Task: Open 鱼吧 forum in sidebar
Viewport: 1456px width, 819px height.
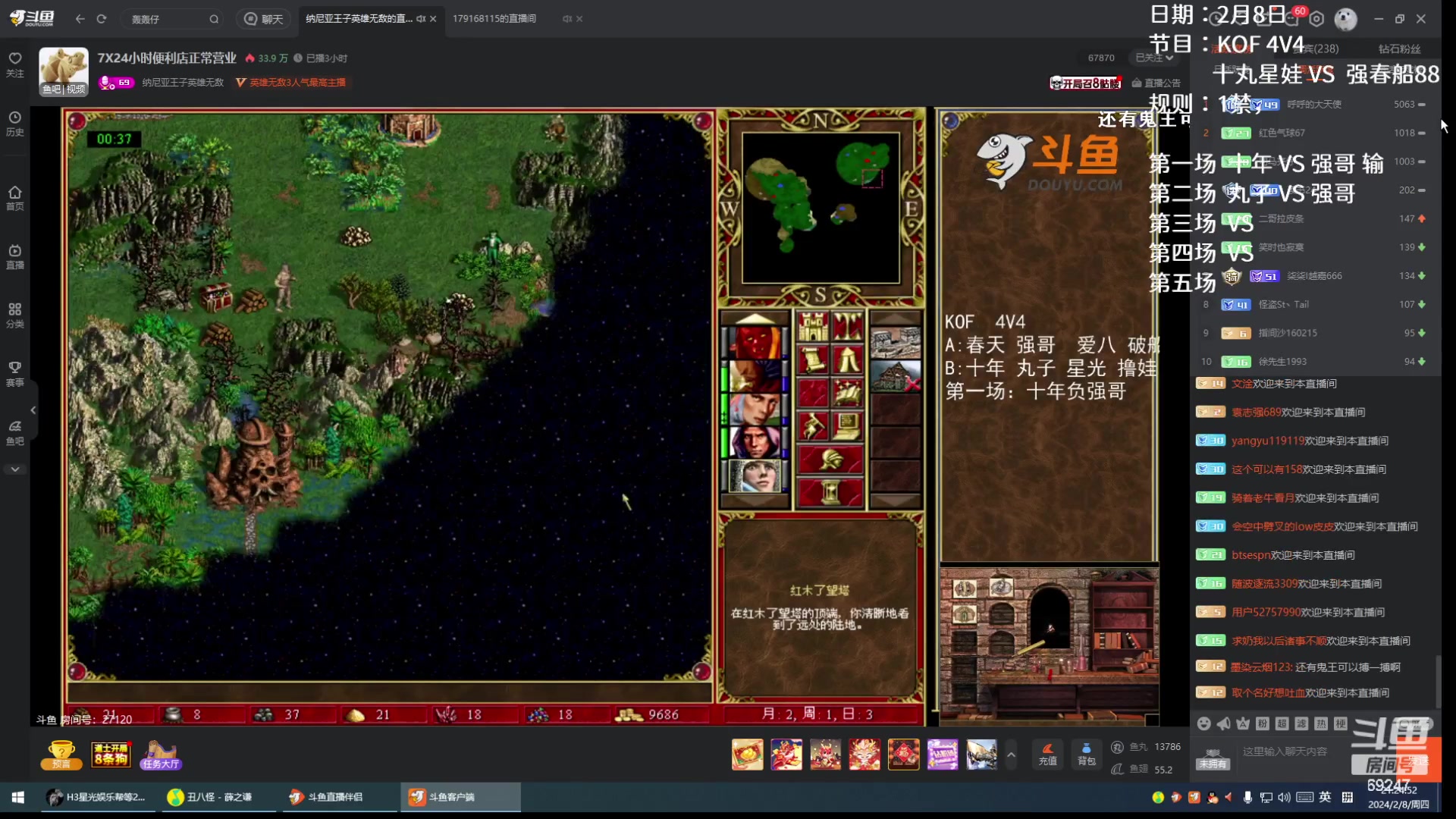Action: pos(15,433)
